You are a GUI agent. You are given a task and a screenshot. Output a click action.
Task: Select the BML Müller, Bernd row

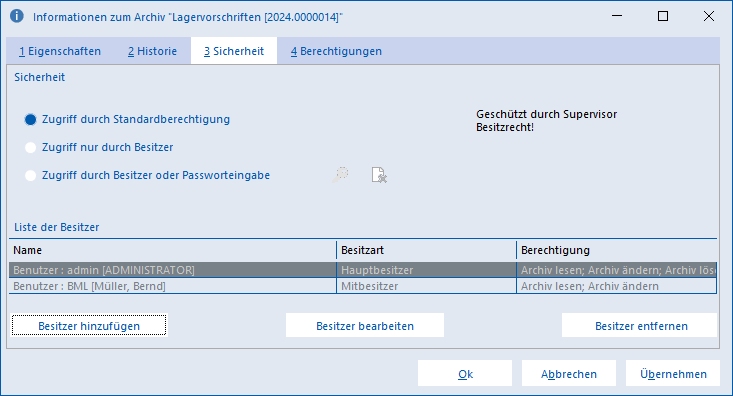pos(363,286)
